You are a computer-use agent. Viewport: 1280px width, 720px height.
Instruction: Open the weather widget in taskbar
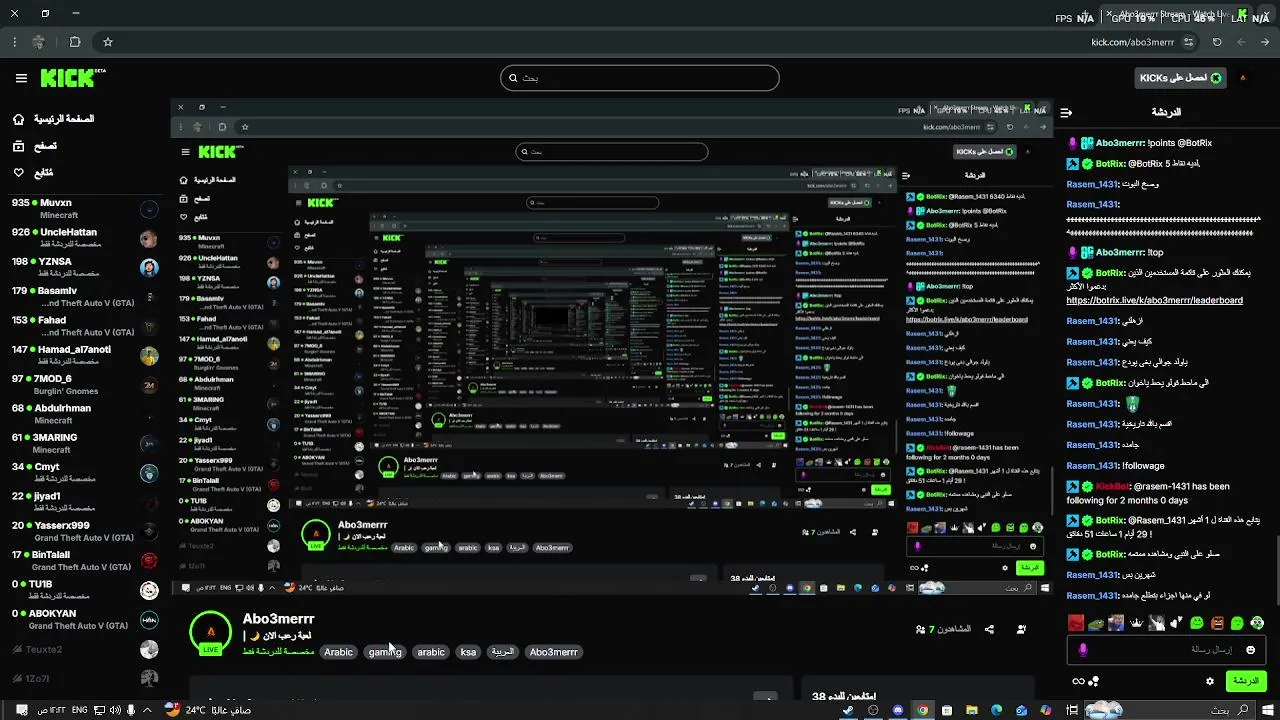point(208,710)
